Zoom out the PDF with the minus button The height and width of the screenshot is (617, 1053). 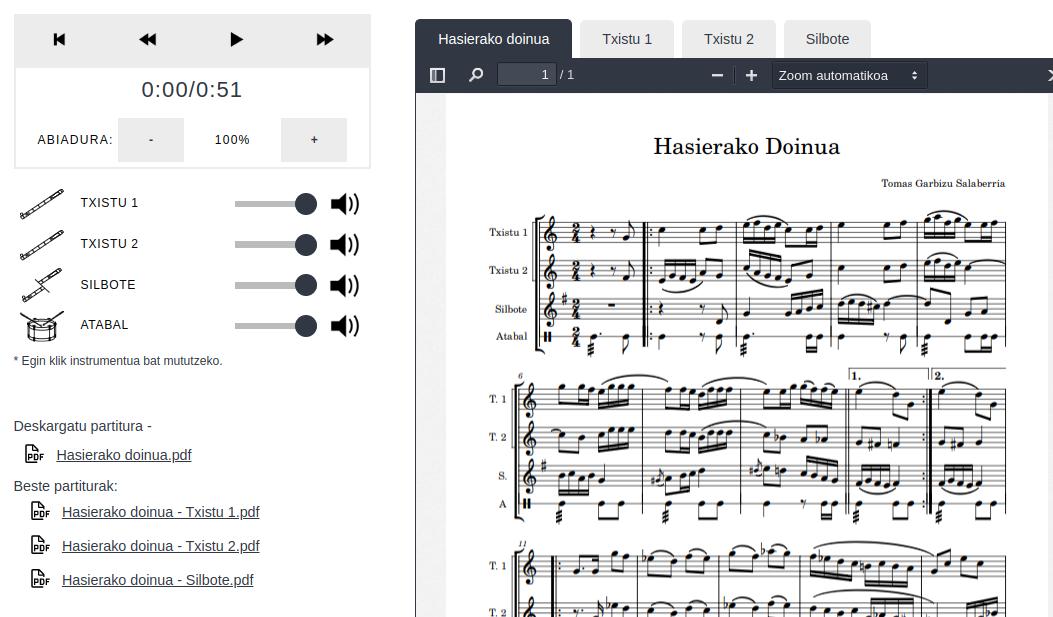click(717, 75)
